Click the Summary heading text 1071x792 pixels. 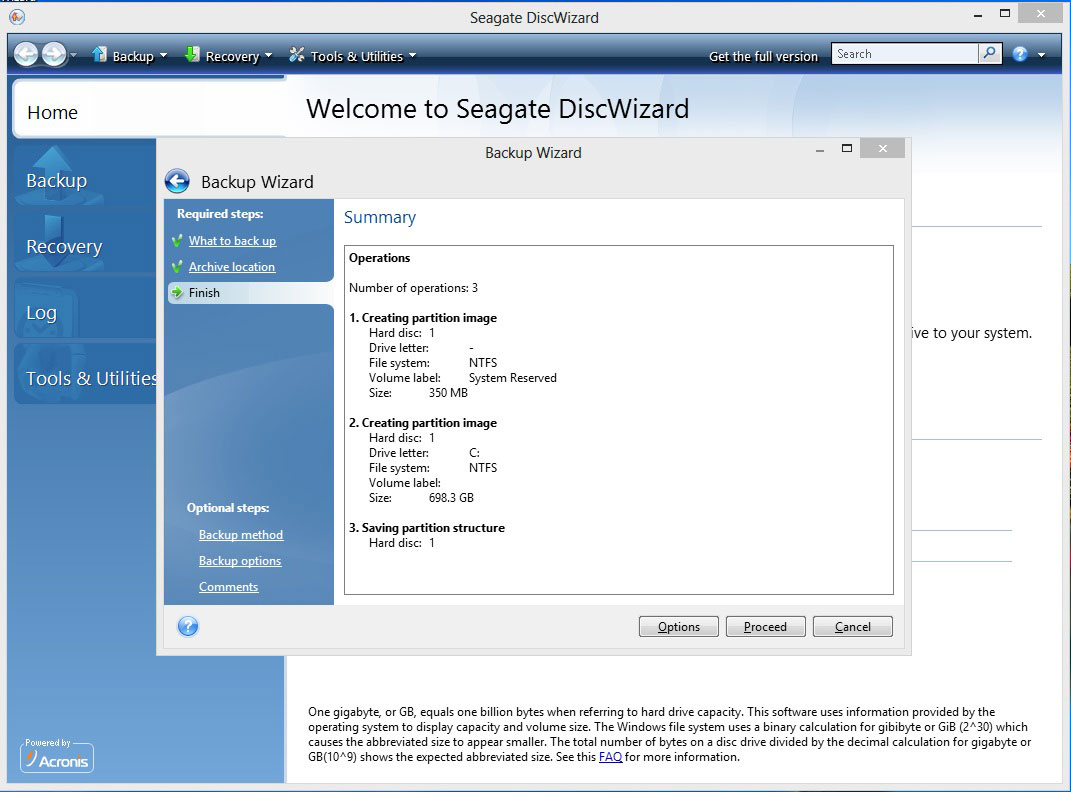click(x=380, y=217)
